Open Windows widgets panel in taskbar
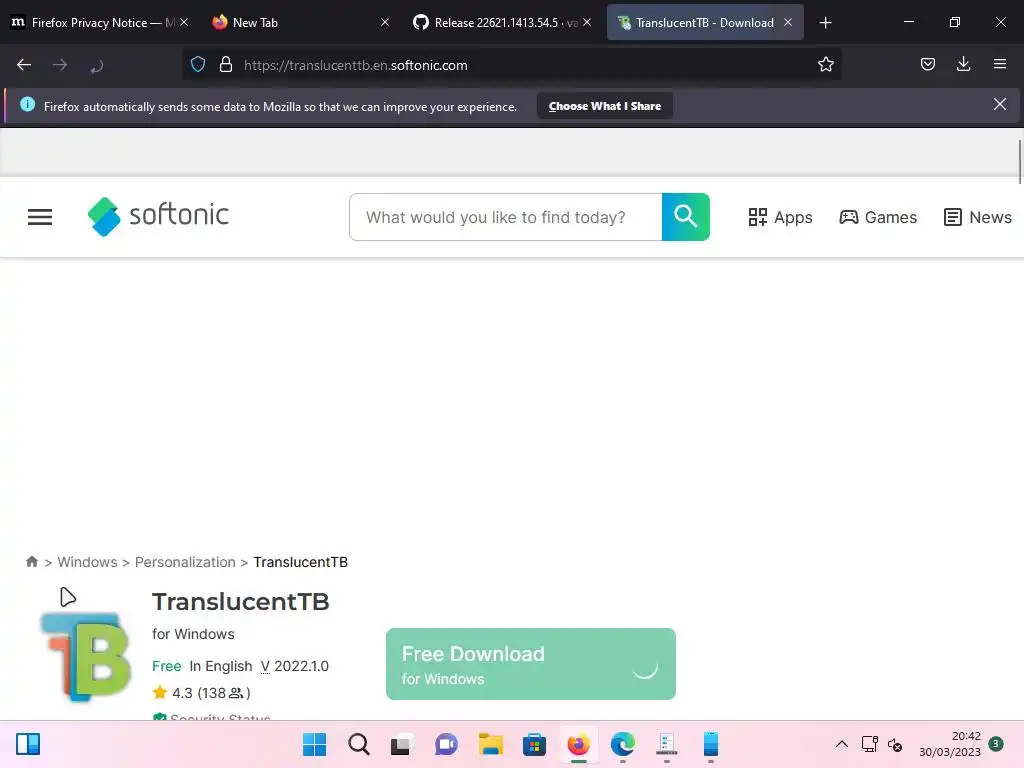 coord(28,744)
